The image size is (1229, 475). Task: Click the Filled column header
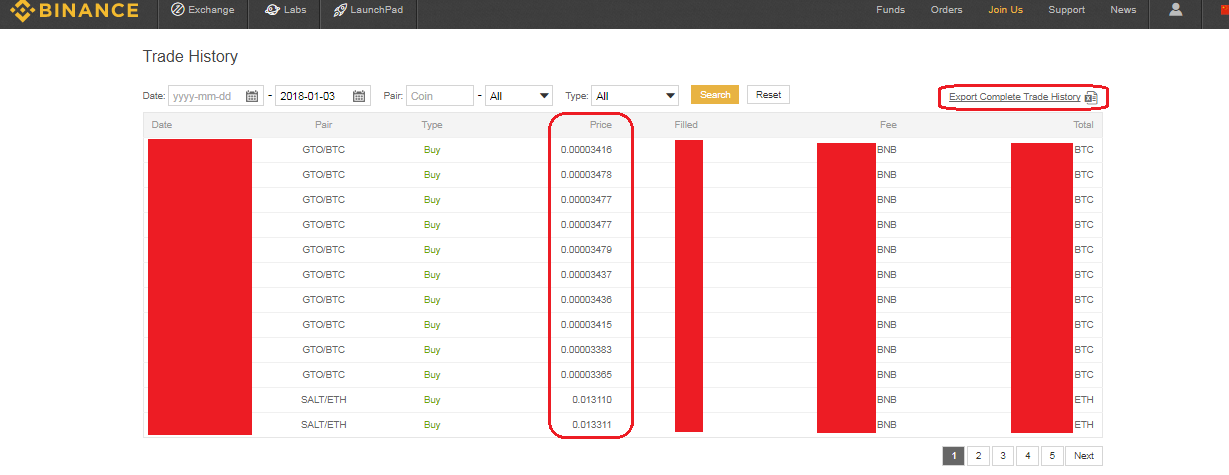pos(686,125)
